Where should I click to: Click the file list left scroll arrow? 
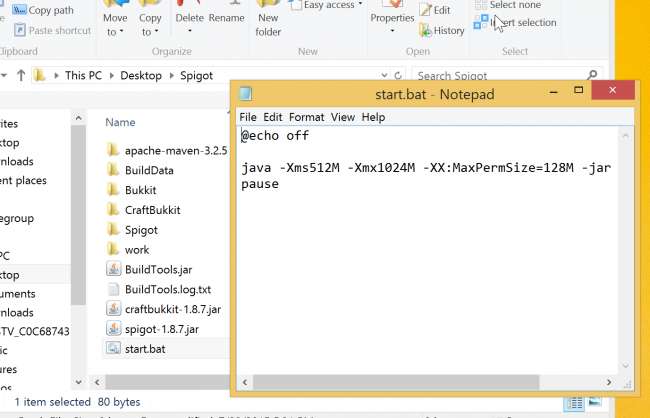(x=97, y=382)
